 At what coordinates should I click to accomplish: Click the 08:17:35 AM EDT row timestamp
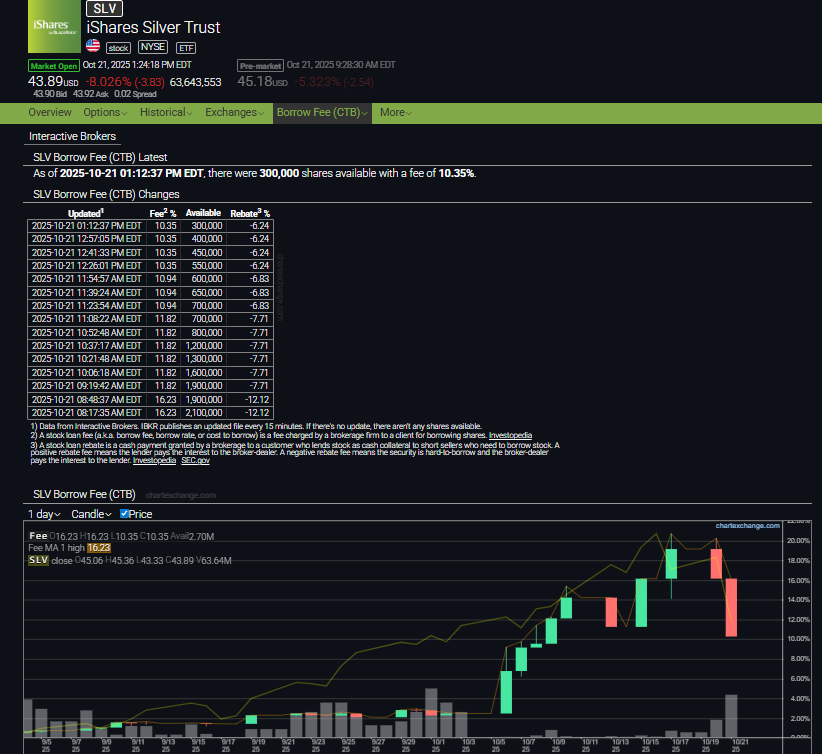[86, 413]
